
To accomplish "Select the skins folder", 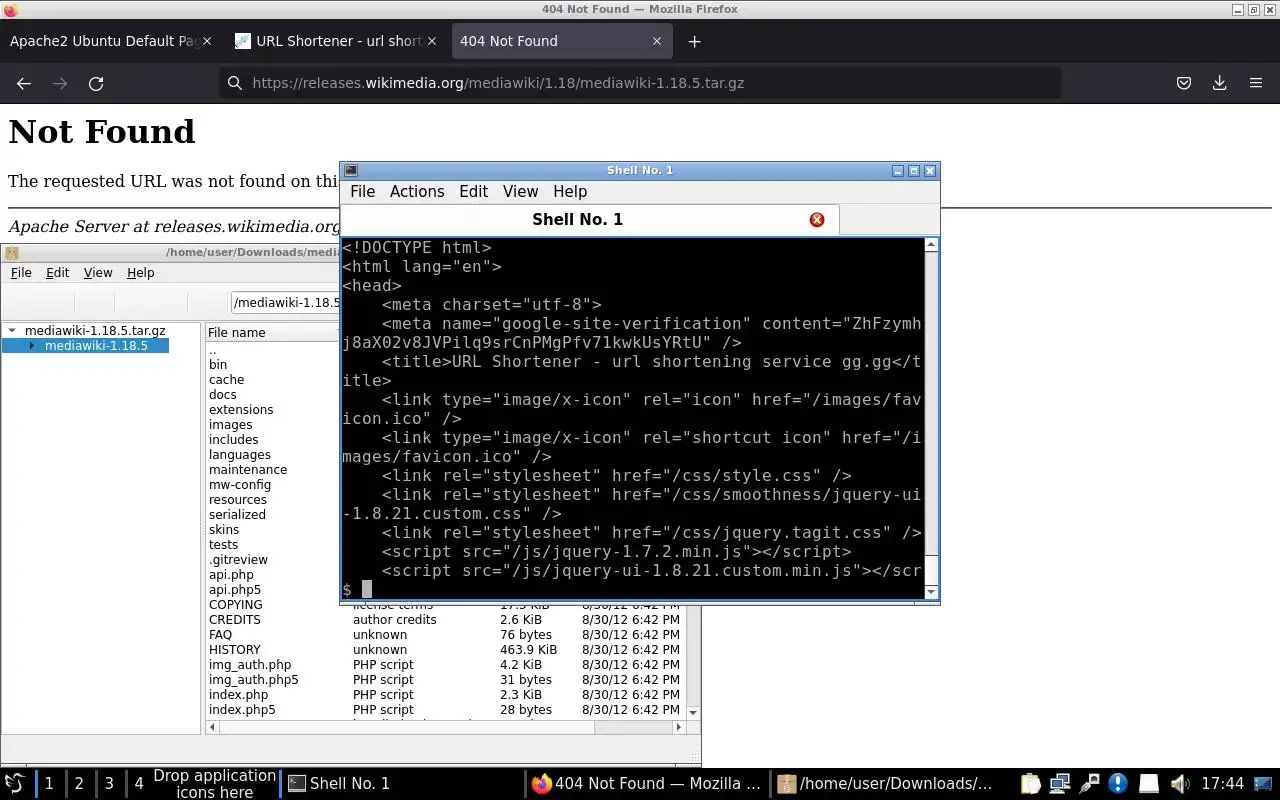I will click(x=224, y=530).
